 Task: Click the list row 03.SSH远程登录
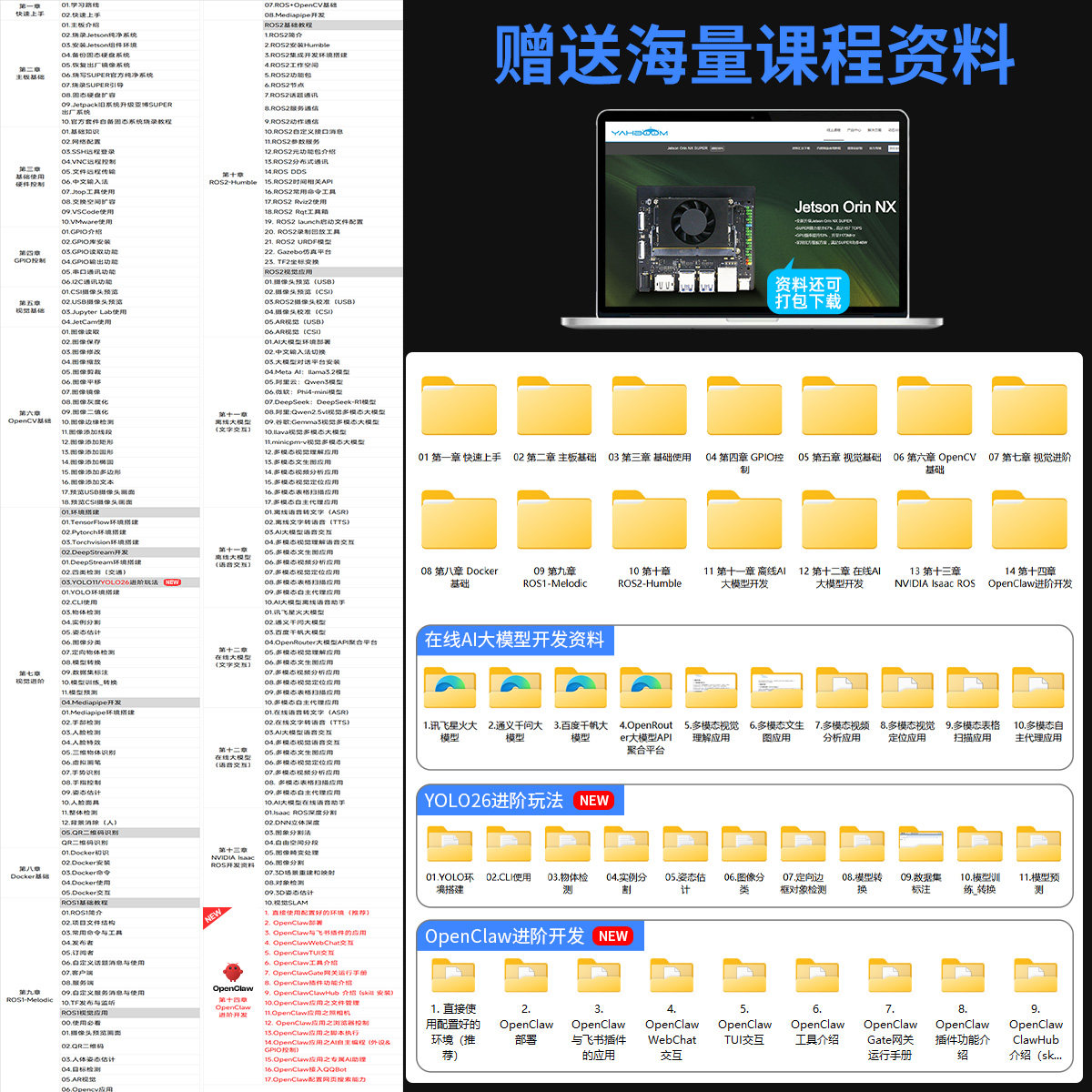point(88,152)
